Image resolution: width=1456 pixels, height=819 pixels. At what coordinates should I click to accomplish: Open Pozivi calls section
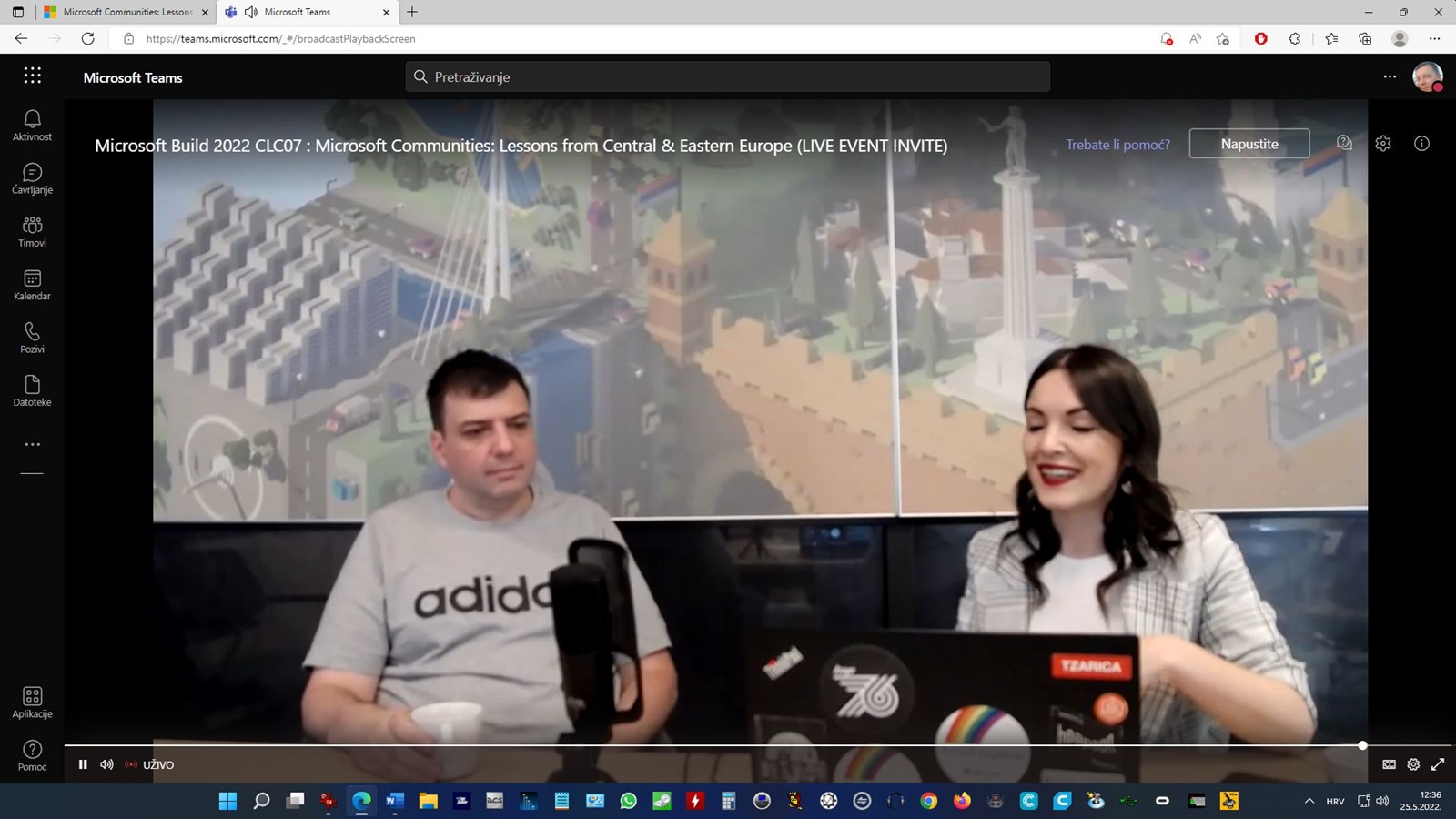pos(32,338)
